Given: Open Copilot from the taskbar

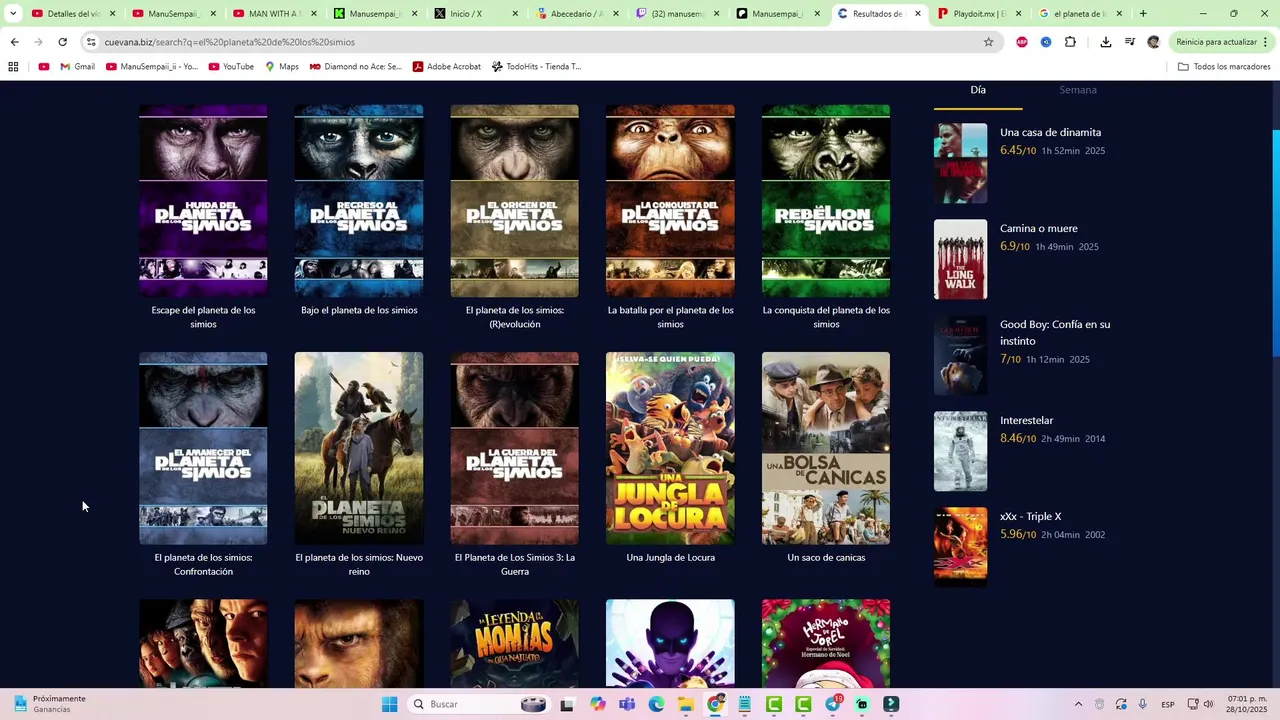Looking at the screenshot, I should coord(598,704).
